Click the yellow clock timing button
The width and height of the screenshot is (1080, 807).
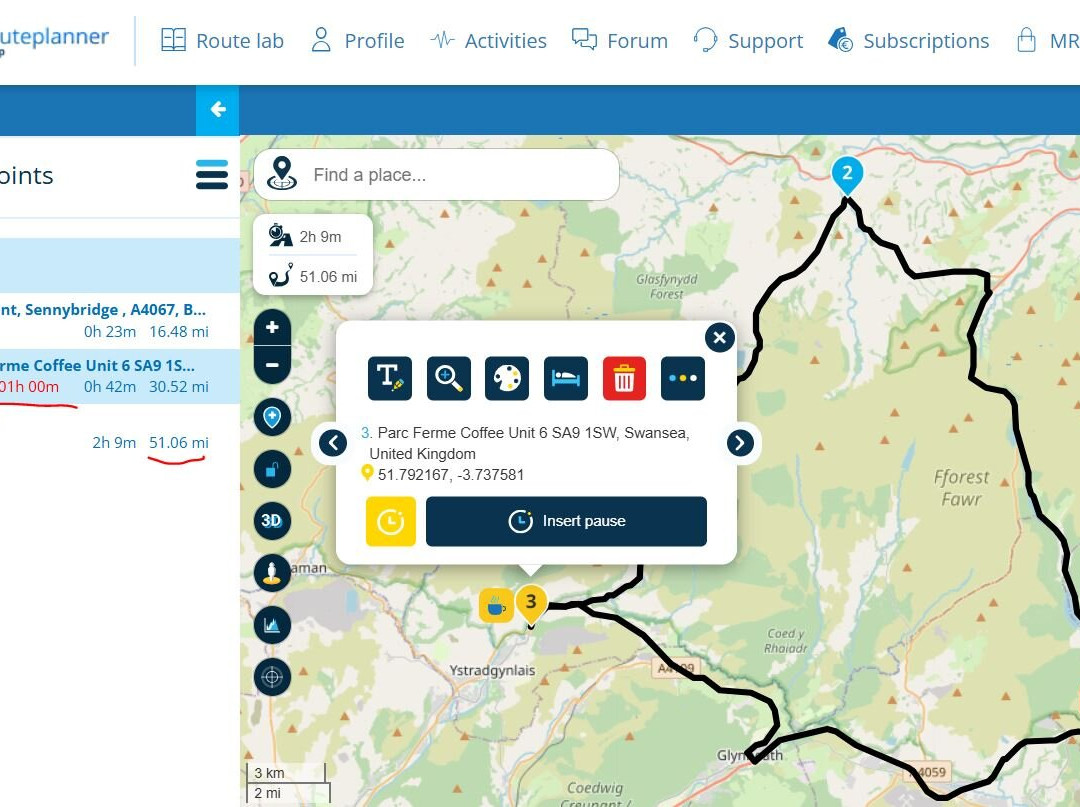point(390,521)
